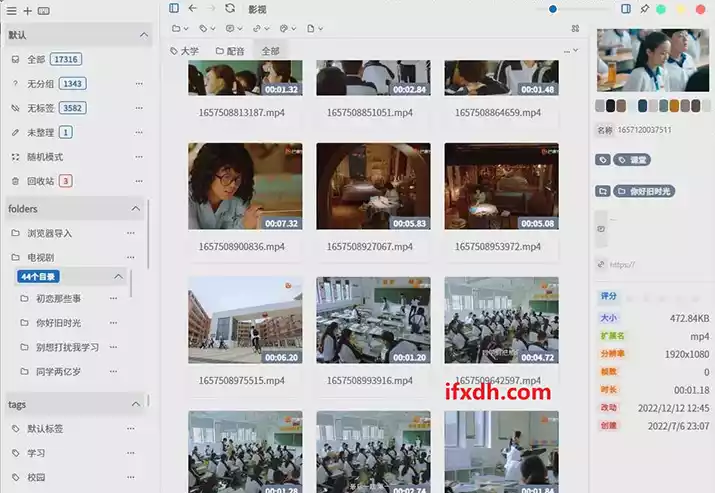Open more options for 初恋那些事
Screen dimensions: 715x493
(x=114, y=298)
